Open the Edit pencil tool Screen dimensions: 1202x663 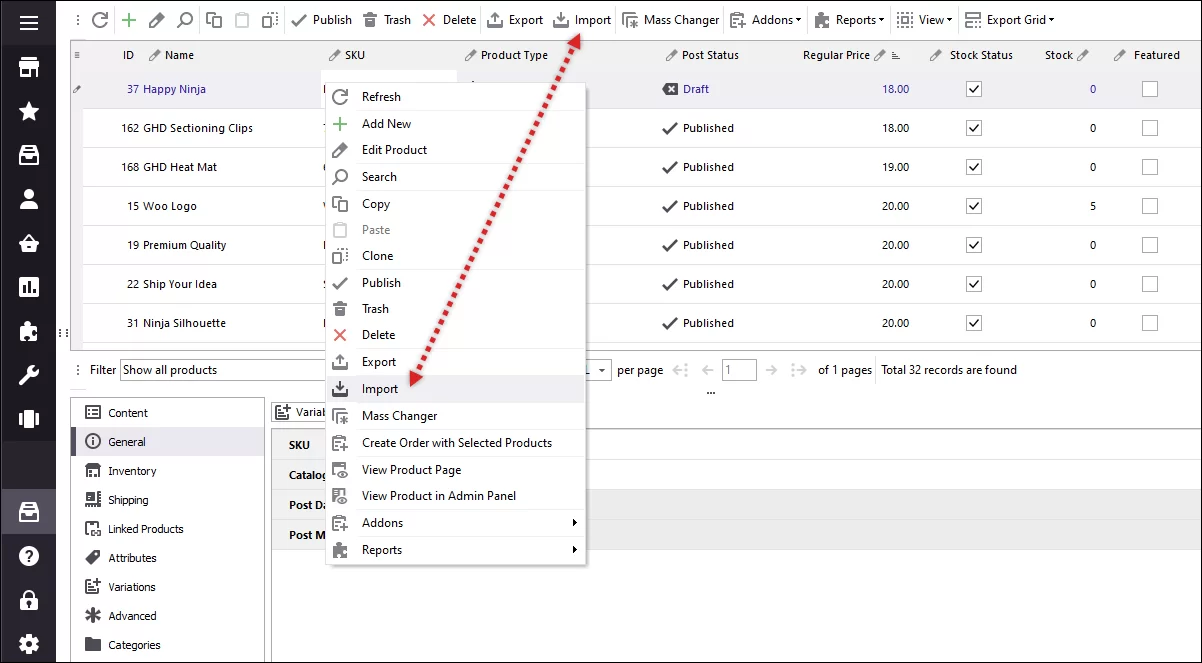coord(156,19)
